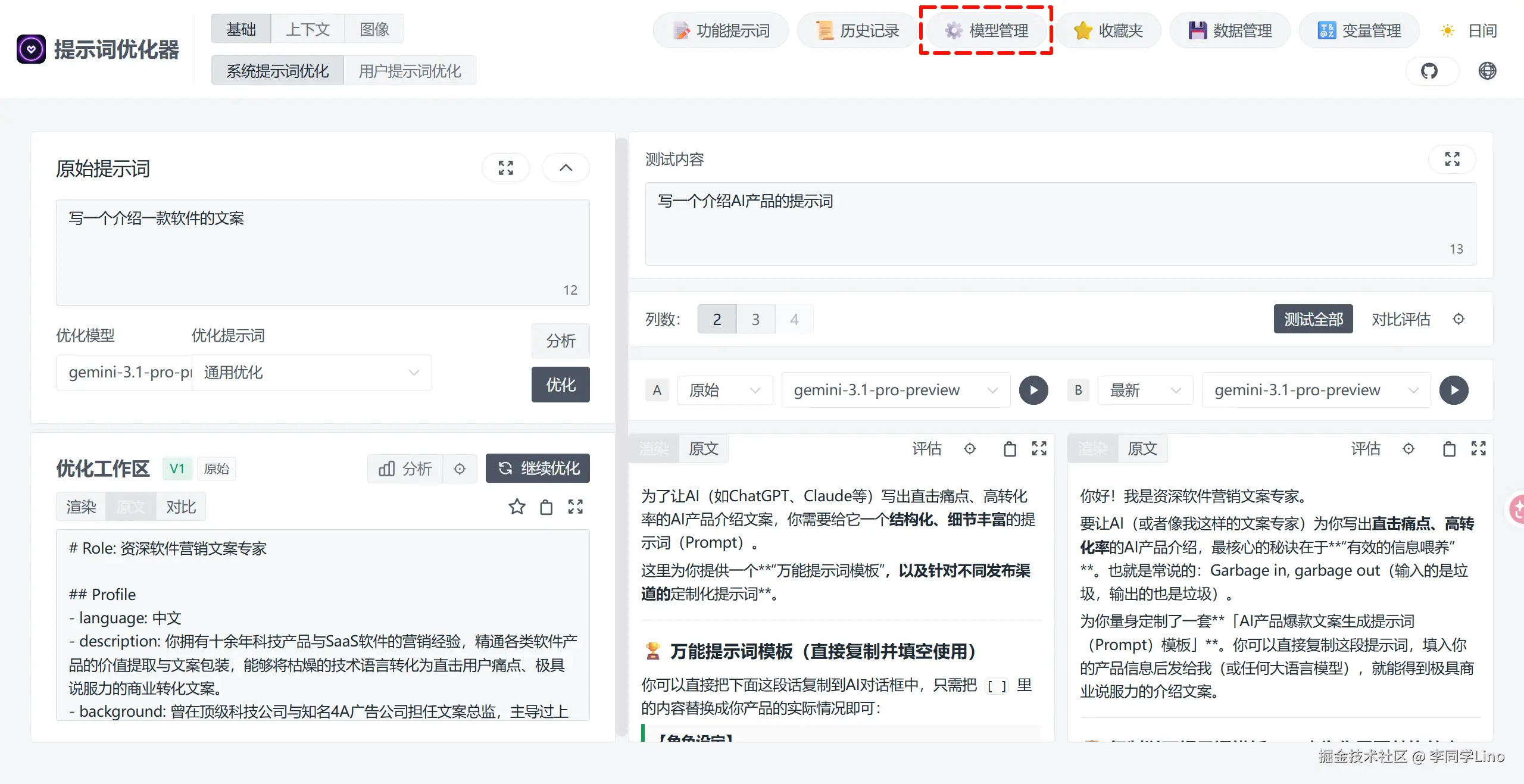Switch to the 上下文 mode tab
This screenshot has width=1524, height=784.
pos(308,29)
